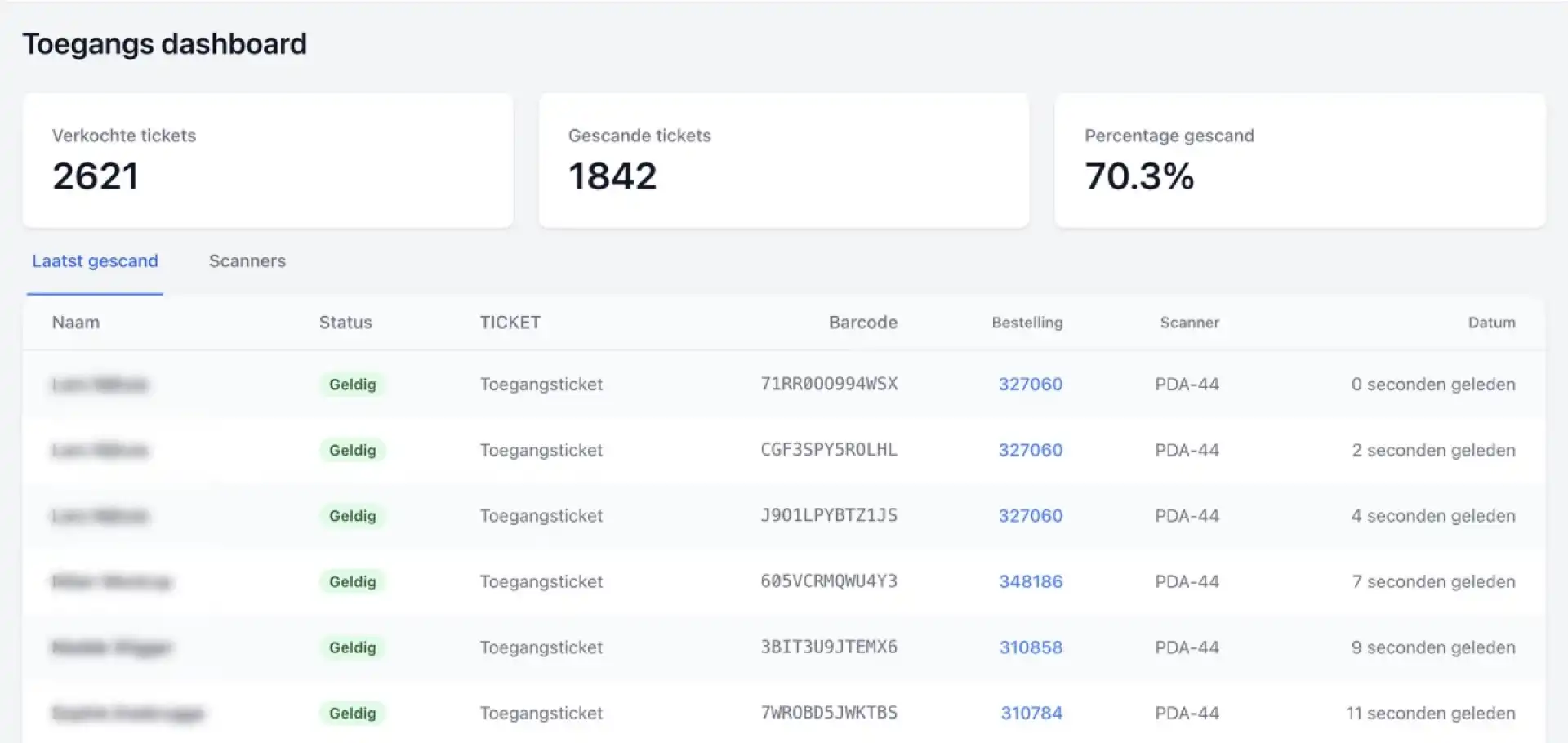
Task: Click the Naam column header
Action: pyautogui.click(x=76, y=323)
